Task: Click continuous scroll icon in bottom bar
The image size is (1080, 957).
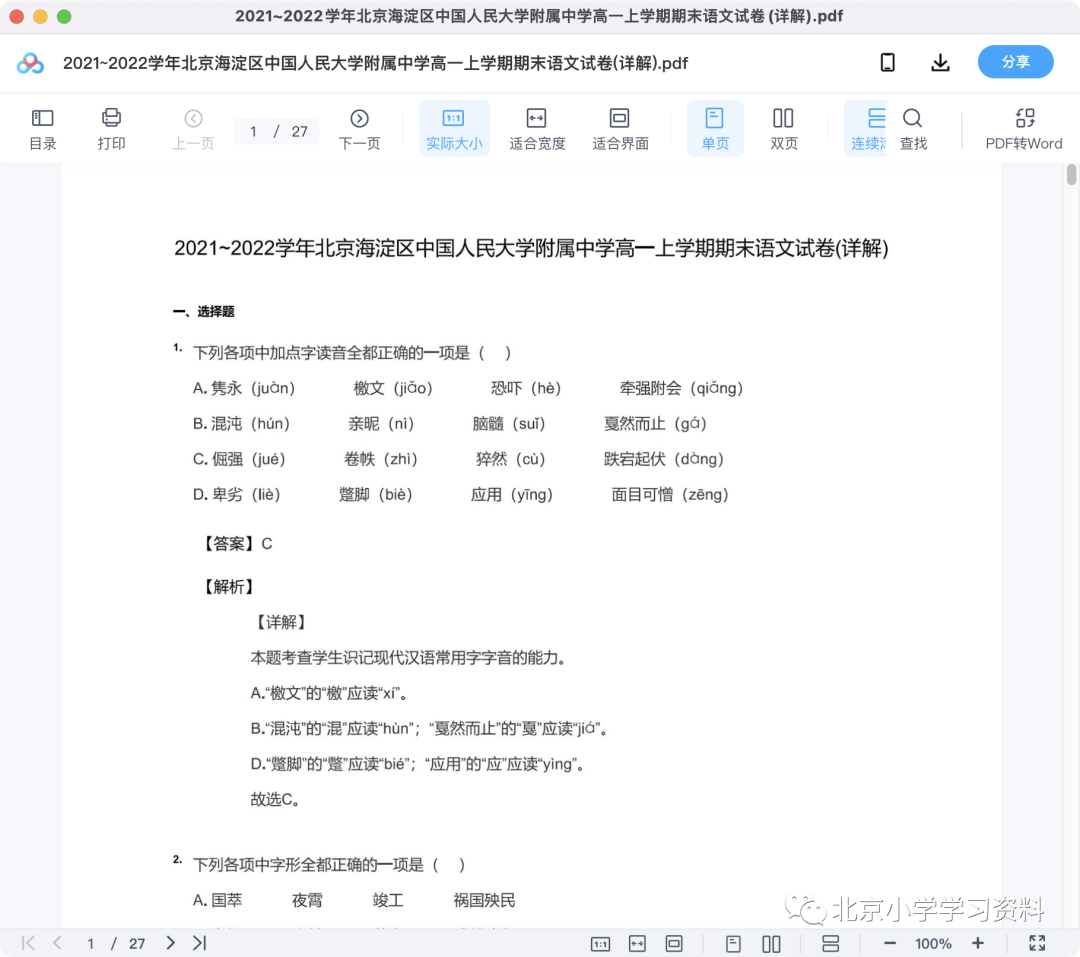Action: tap(830, 943)
